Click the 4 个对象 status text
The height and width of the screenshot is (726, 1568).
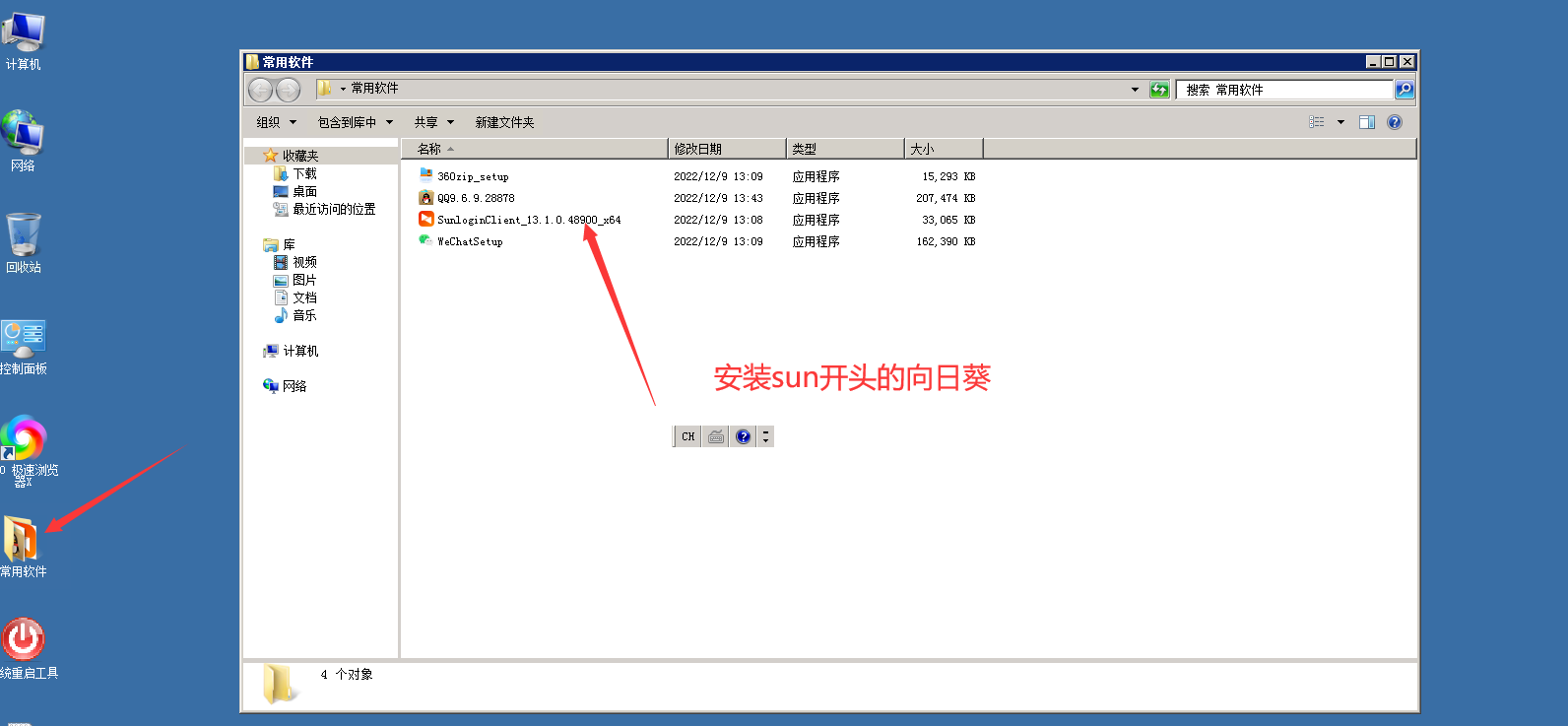coord(347,675)
